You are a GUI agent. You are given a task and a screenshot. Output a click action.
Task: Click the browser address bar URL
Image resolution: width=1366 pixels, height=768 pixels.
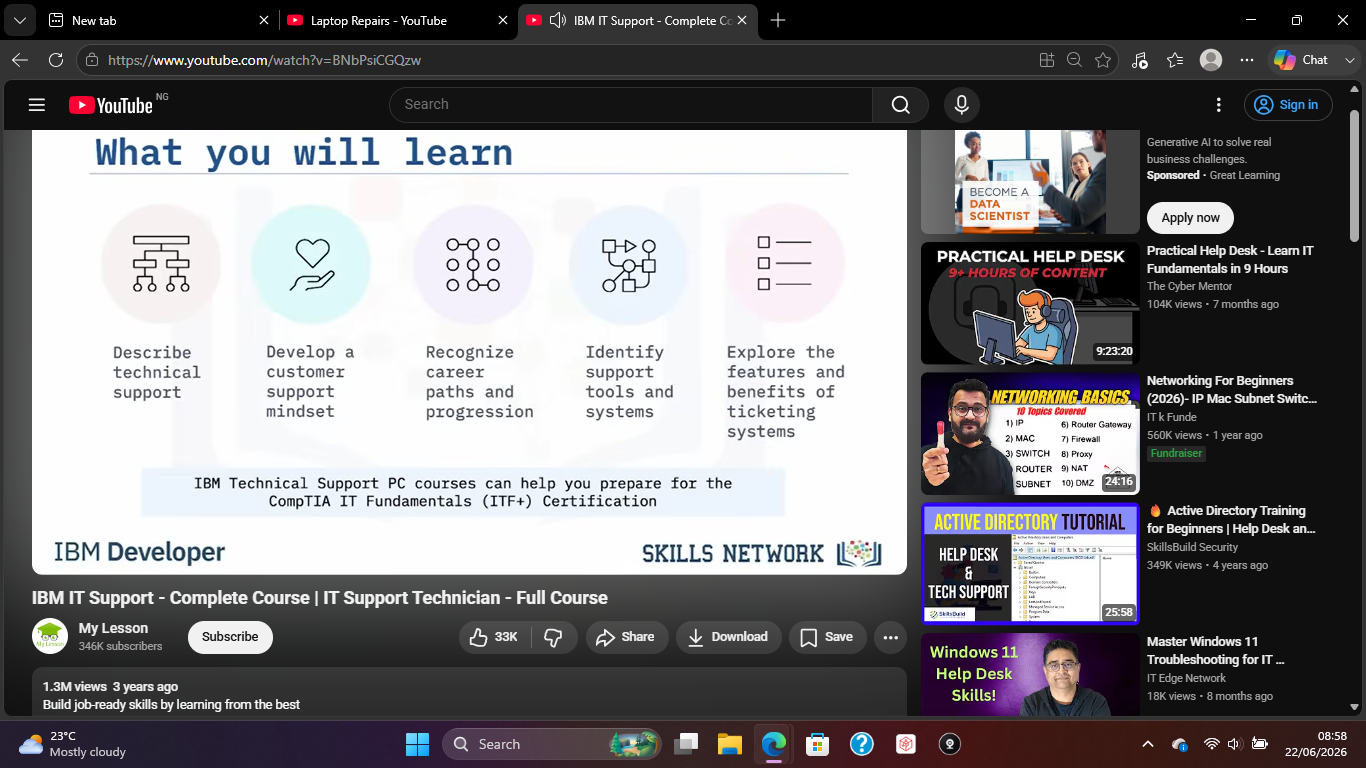click(x=264, y=60)
